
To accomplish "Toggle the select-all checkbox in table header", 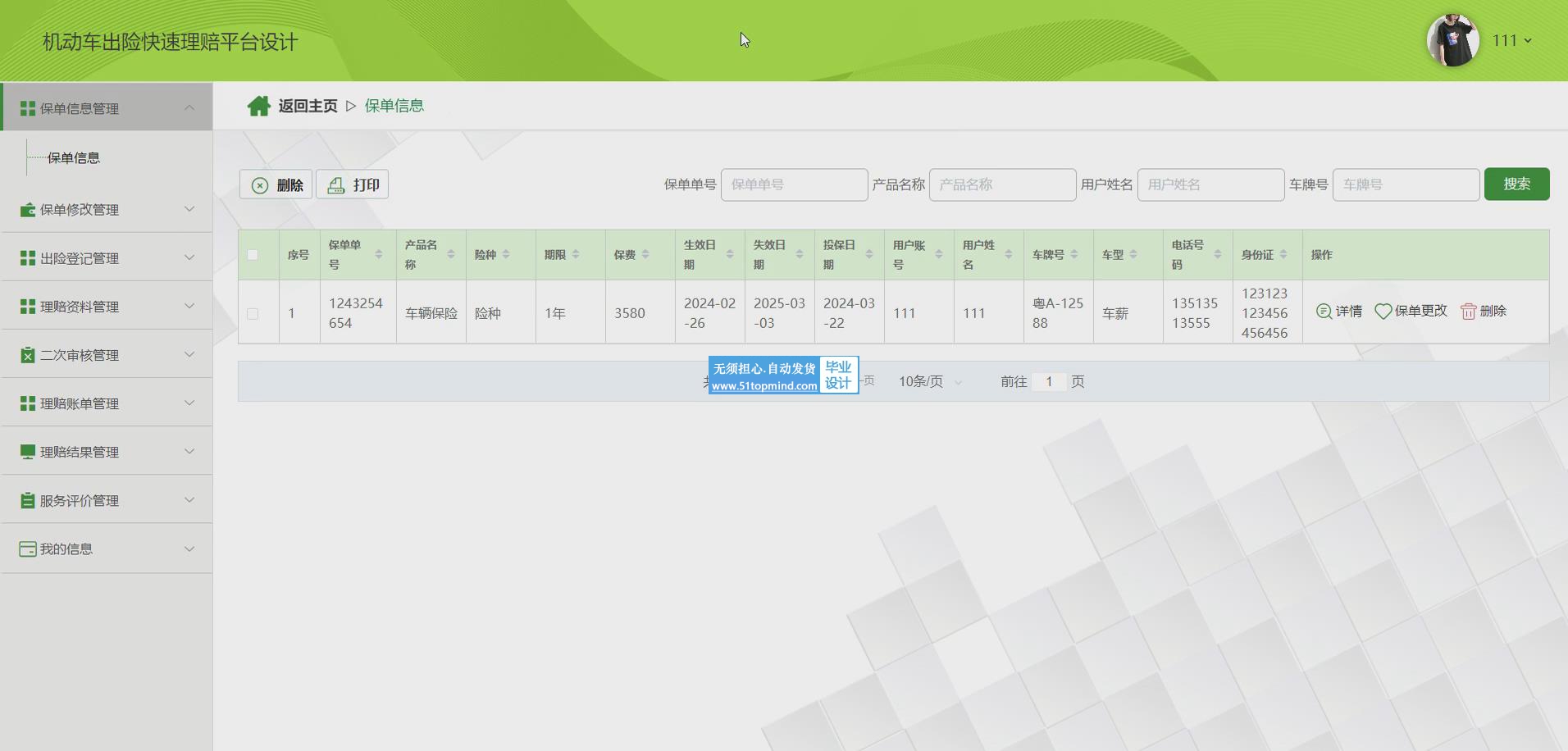I will pos(253,255).
